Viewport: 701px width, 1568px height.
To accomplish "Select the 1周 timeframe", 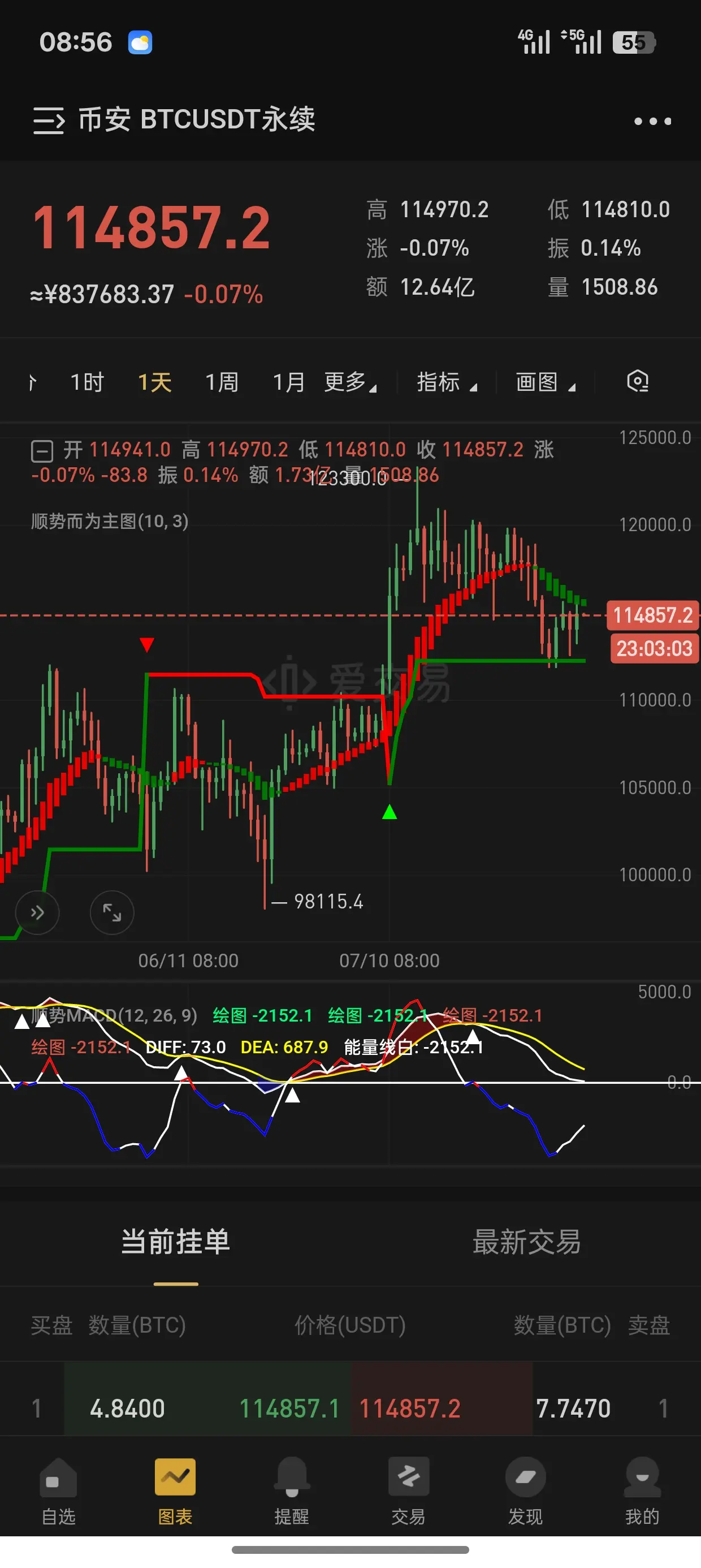I will 222,382.
